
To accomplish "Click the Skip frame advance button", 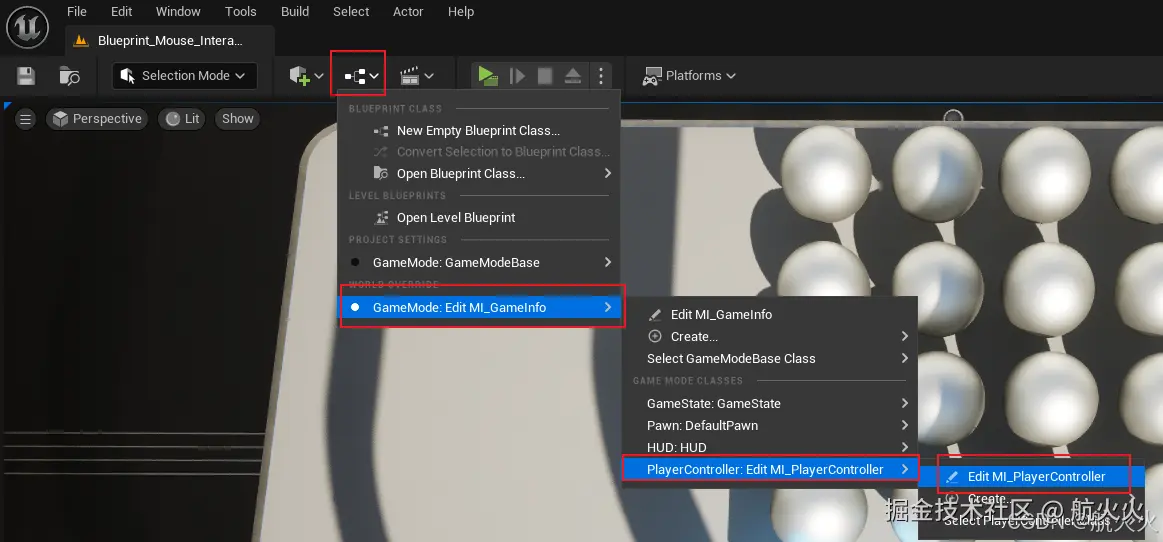I will 518,76.
